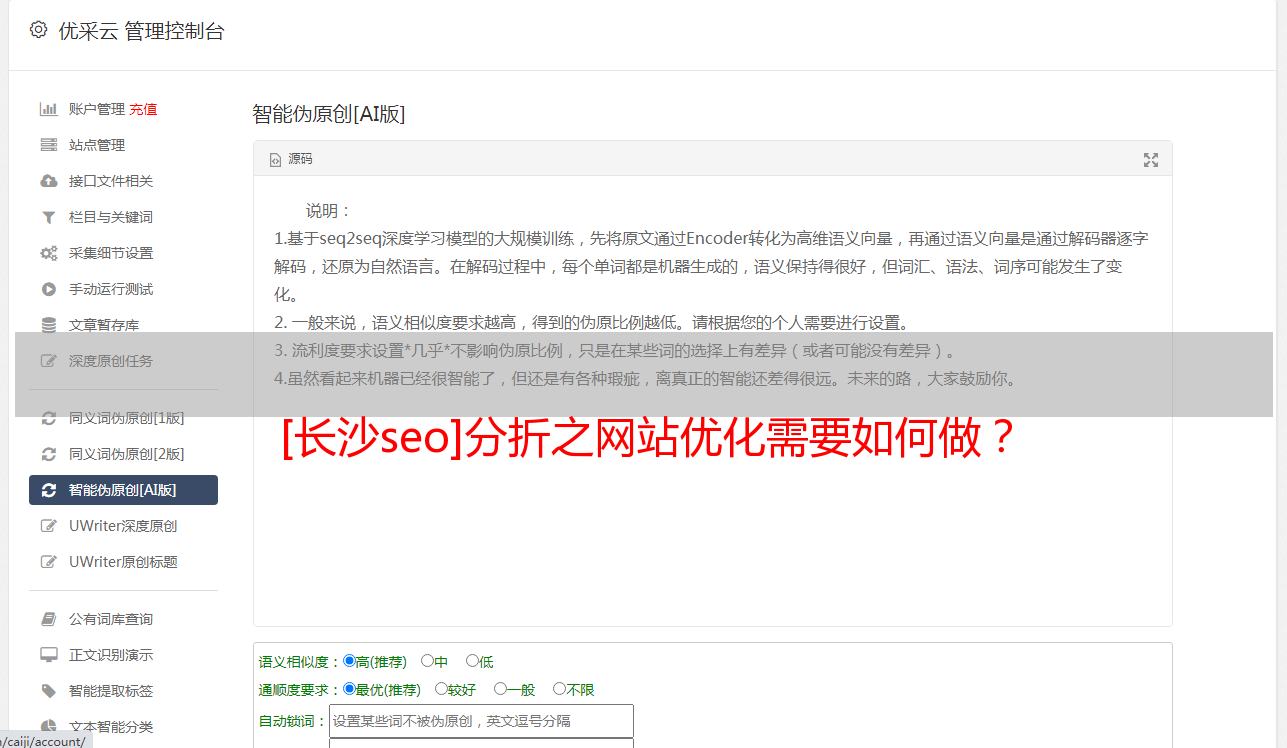Screen dimensions: 1287x748
Task: Click the 智能伪原创[AI版] page heading
Action: [x=328, y=114]
